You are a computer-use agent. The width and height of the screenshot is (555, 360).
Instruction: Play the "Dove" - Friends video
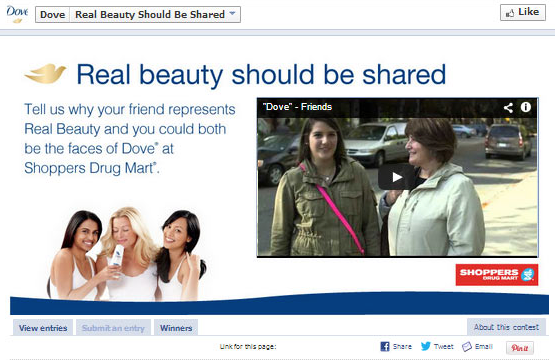point(397,177)
